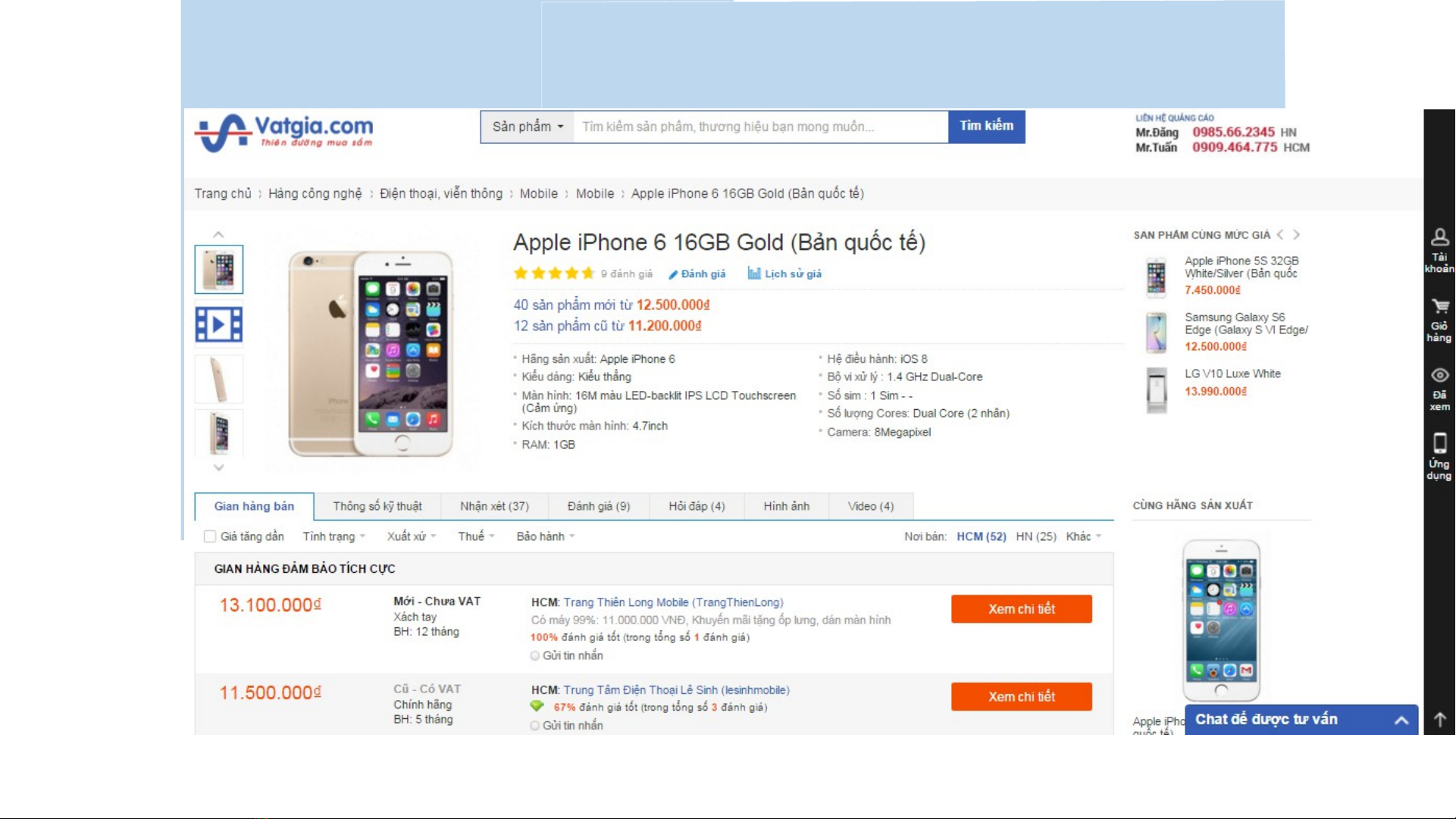Click the video thumbnail play icon
The width and height of the screenshot is (1456, 819).
pyautogui.click(x=219, y=325)
